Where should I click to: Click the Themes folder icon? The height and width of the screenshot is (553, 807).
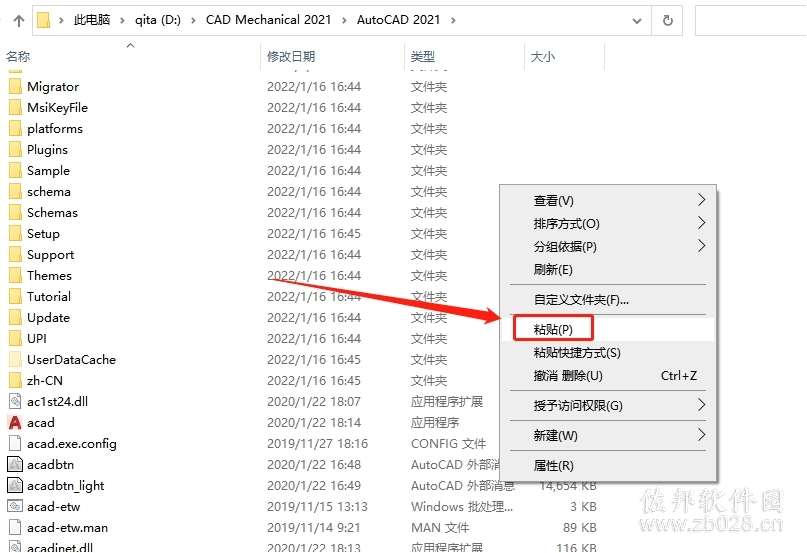tap(15, 275)
